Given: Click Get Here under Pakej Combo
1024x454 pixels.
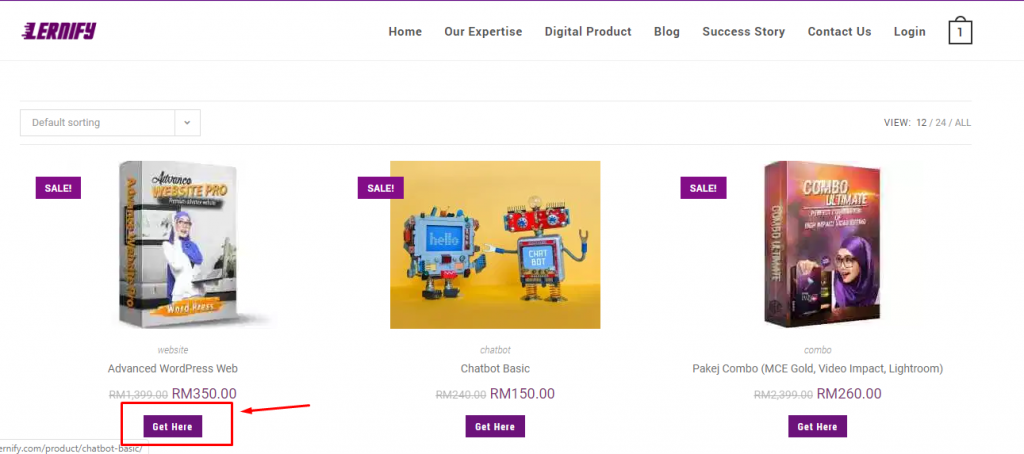Looking at the screenshot, I should click(817, 426).
